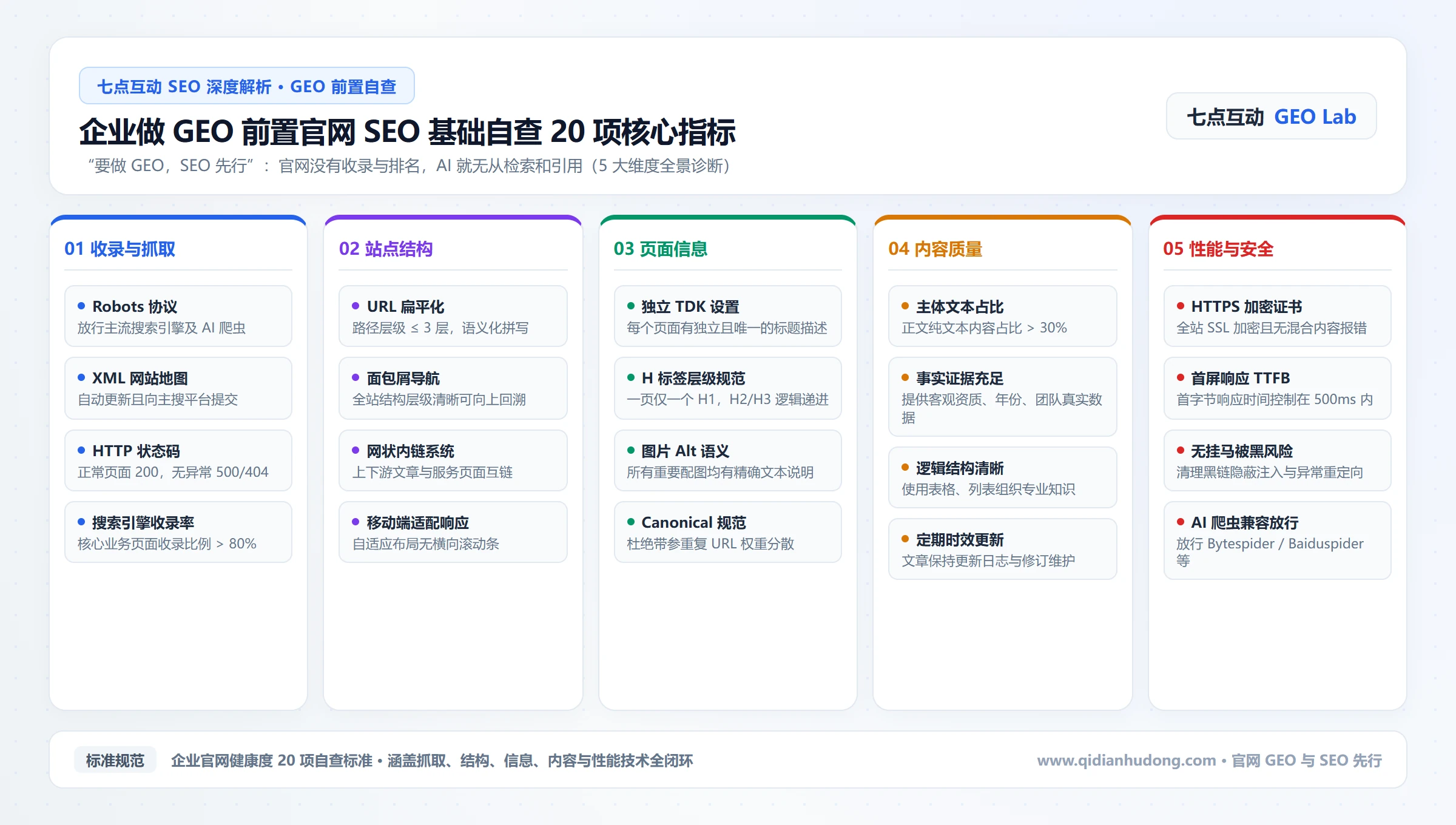
Task: Click the XML 网站地图 card
Action: click(178, 388)
